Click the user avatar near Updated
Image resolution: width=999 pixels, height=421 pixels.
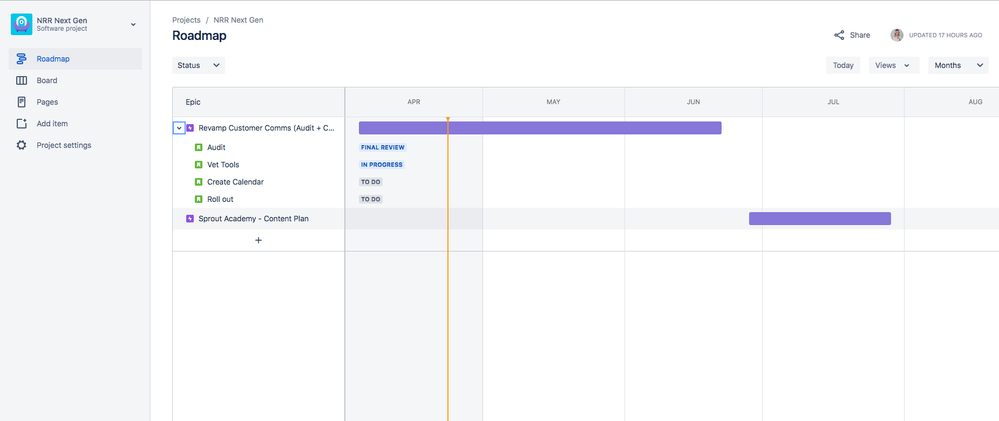[896, 35]
